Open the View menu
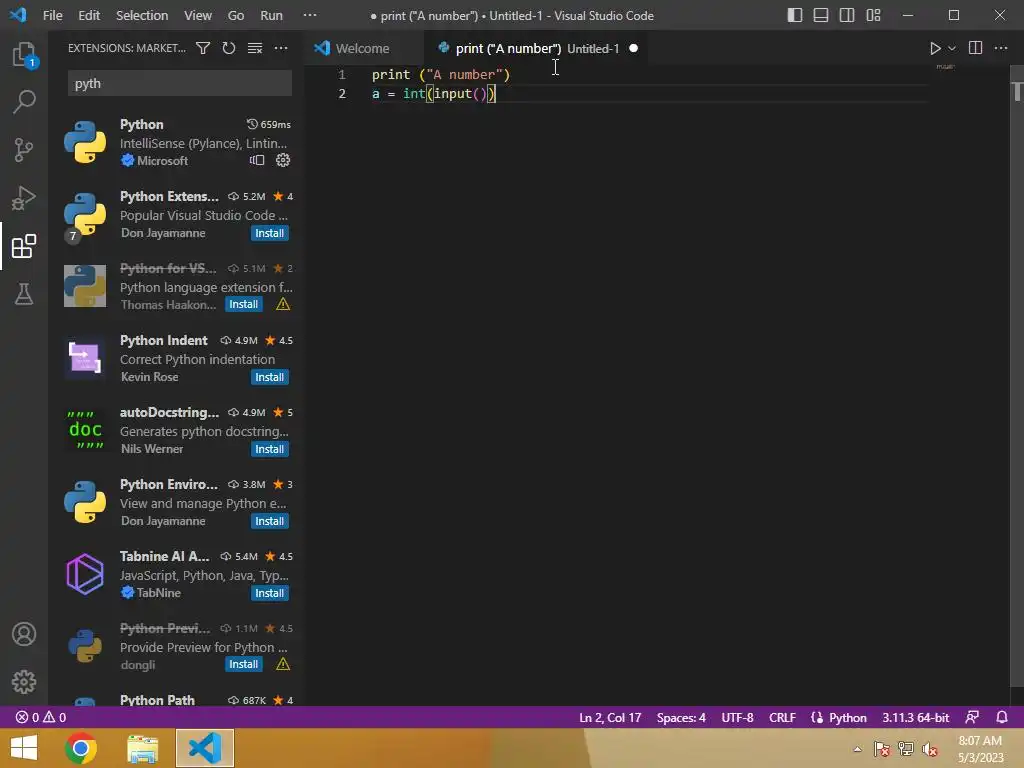Screen dimensions: 1024x768 click(197, 15)
